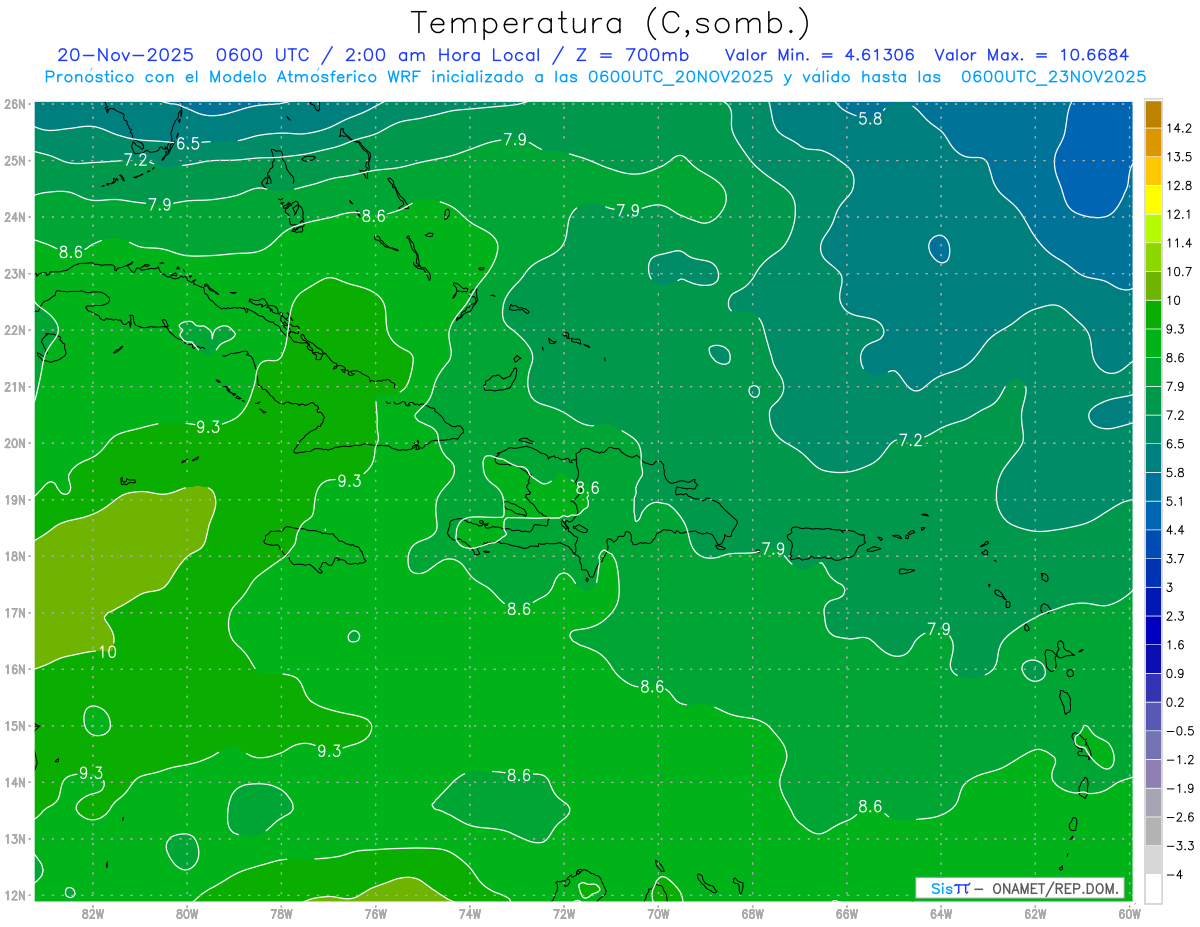
Task: Click the '12N' latitude axis label
Action: click(15, 894)
